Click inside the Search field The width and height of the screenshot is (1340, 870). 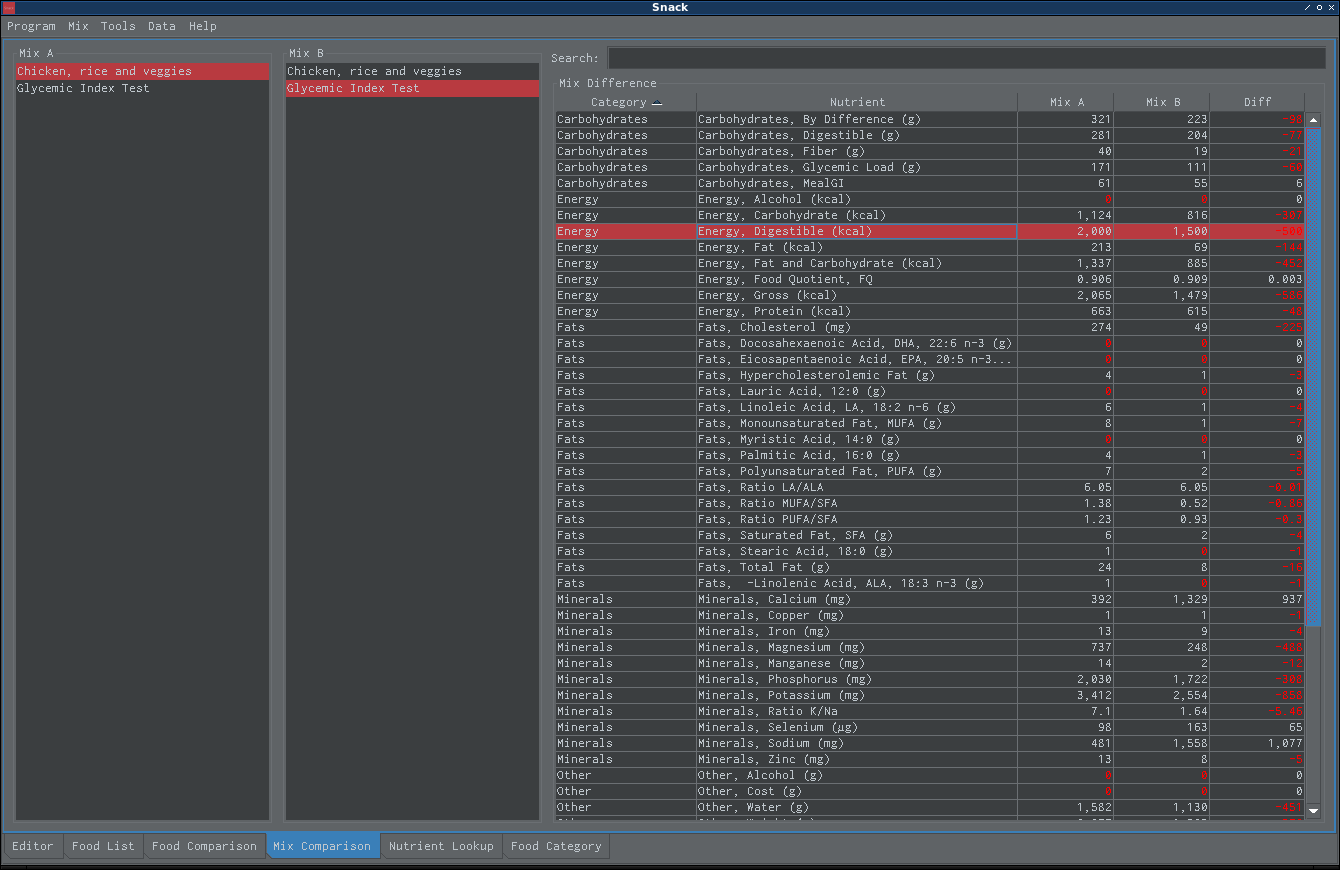(966, 58)
